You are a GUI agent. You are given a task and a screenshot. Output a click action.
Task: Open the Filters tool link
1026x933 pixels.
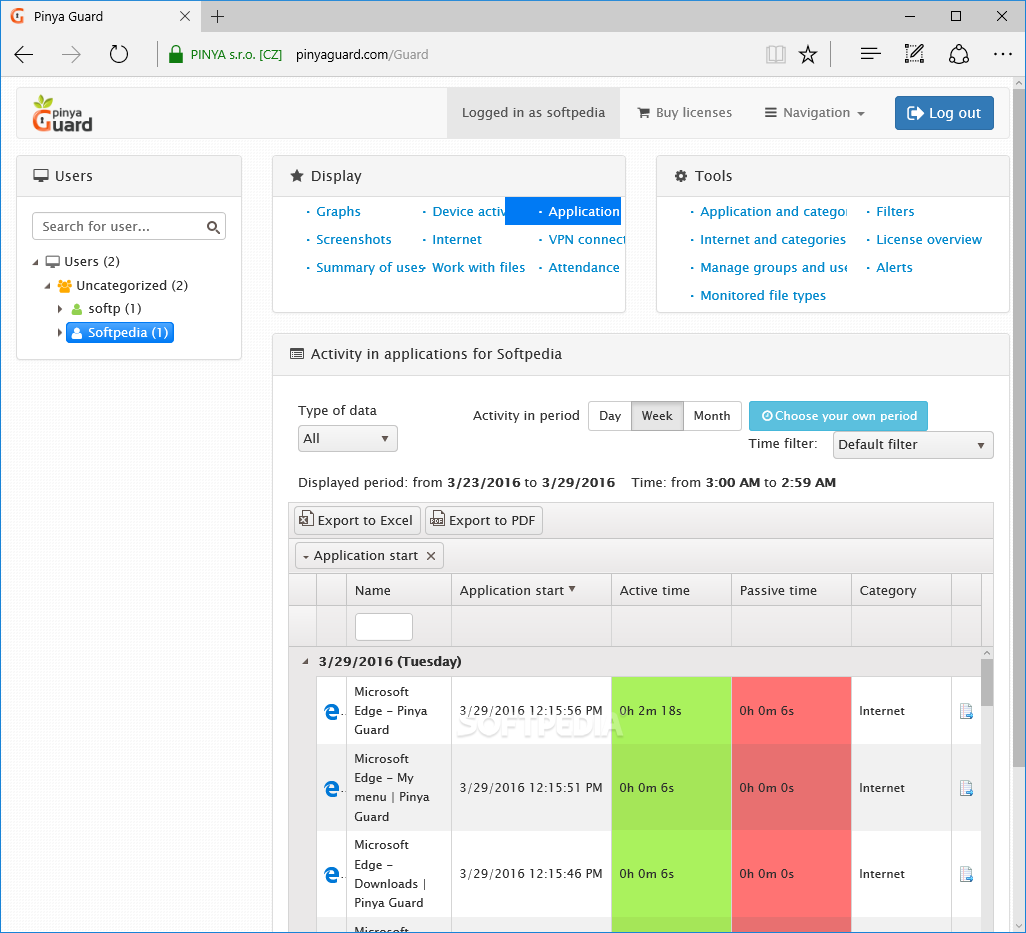coord(894,211)
